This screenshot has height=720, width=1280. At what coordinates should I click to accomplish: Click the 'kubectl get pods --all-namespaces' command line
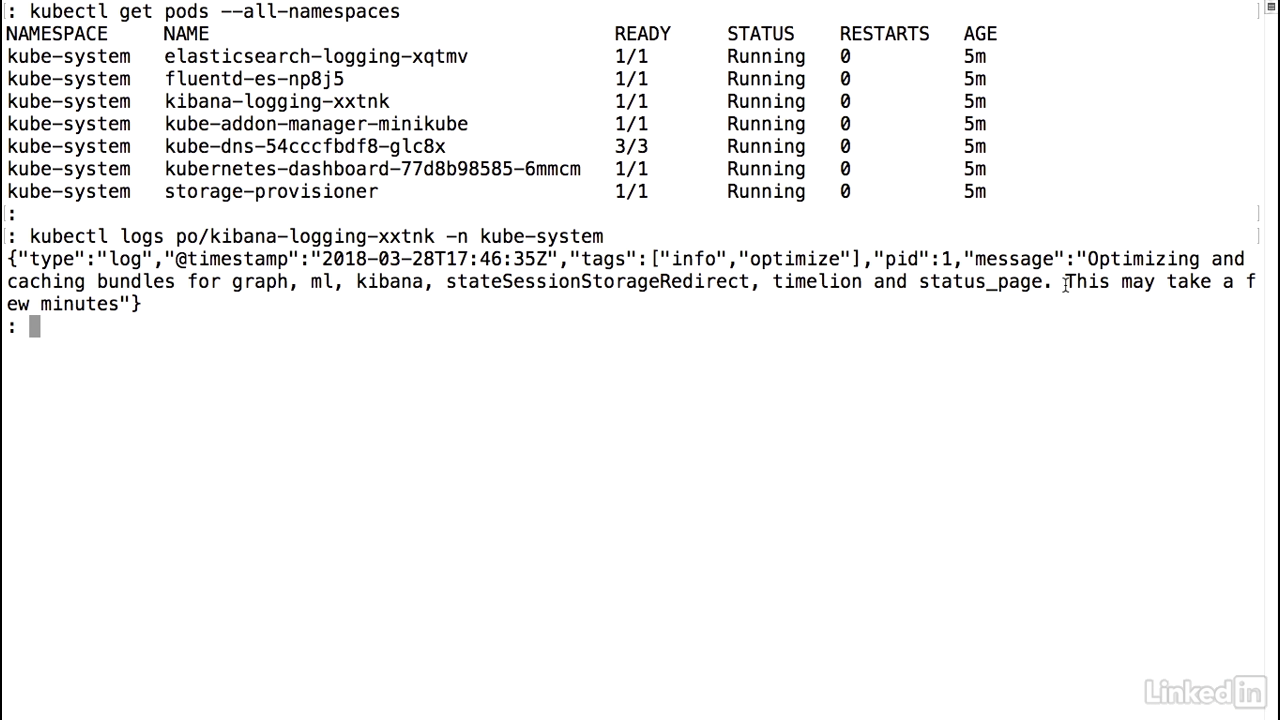pyautogui.click(x=214, y=12)
